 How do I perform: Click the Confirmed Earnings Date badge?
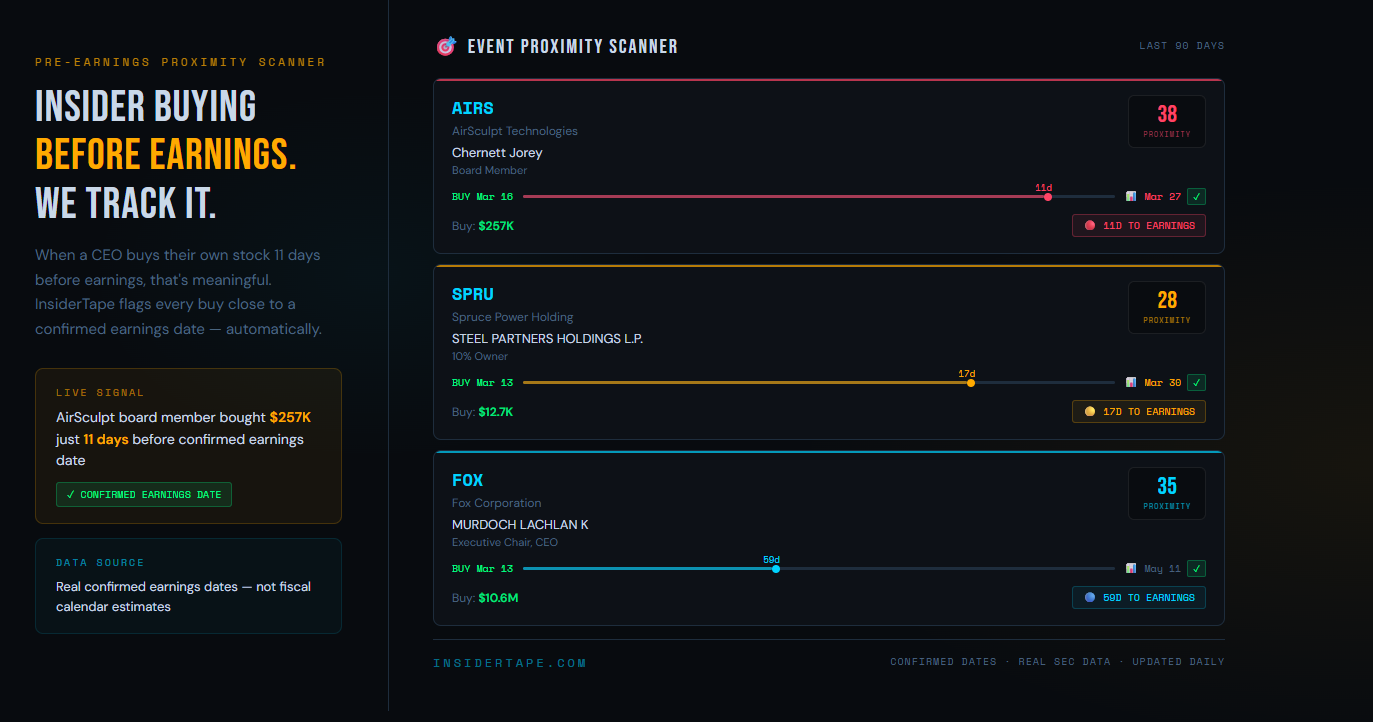144,494
